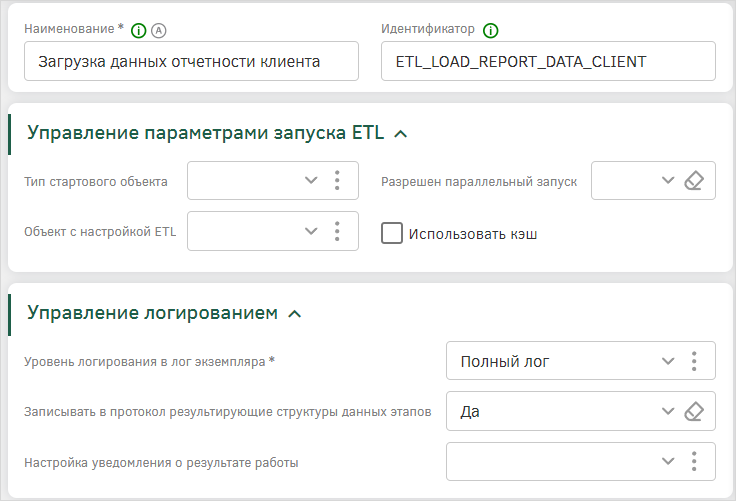Click the Тип стартового объекта label
Screen dimensions: 736x501
pyautogui.click(x=96, y=182)
